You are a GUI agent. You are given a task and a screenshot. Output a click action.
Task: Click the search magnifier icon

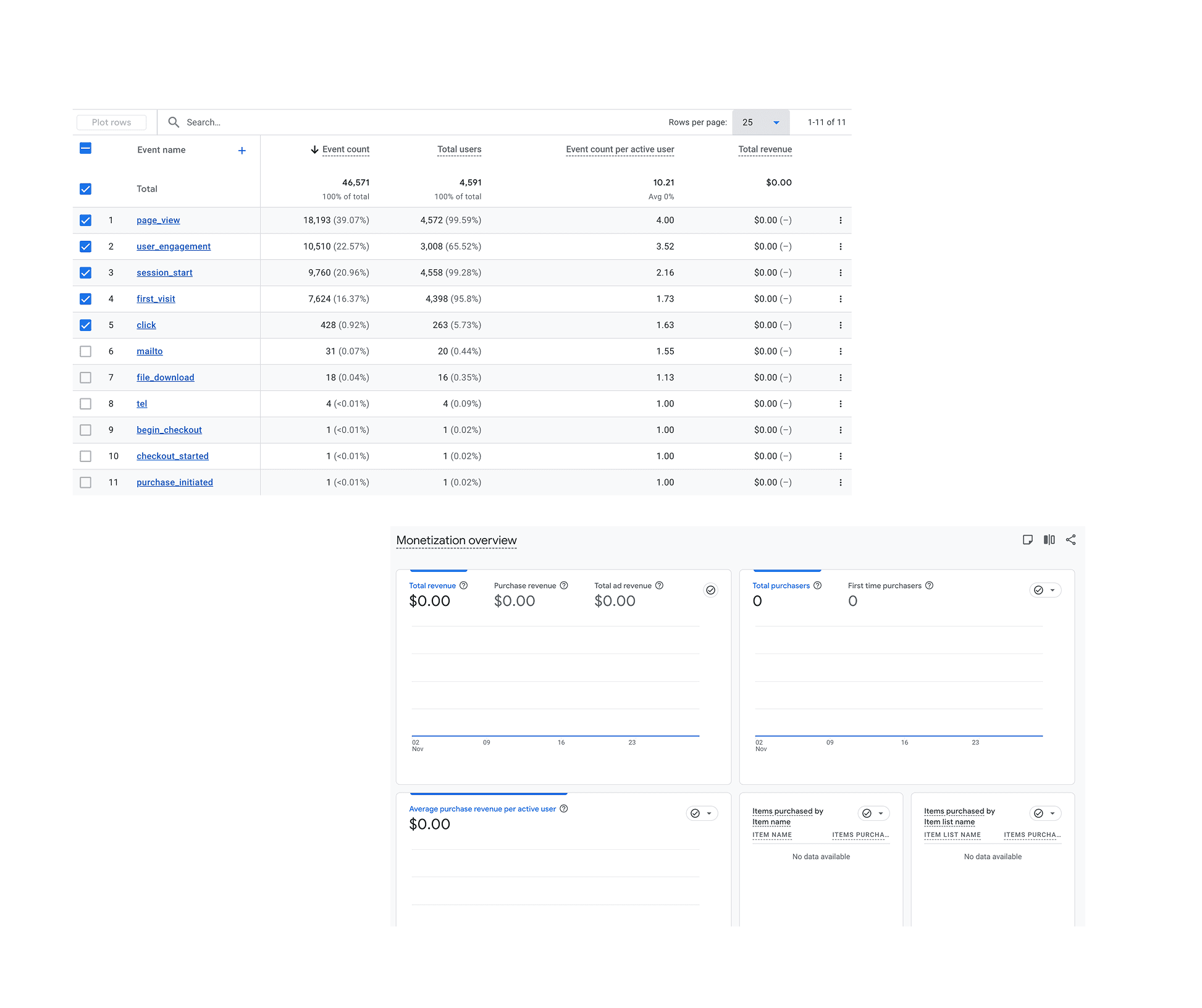coord(174,122)
